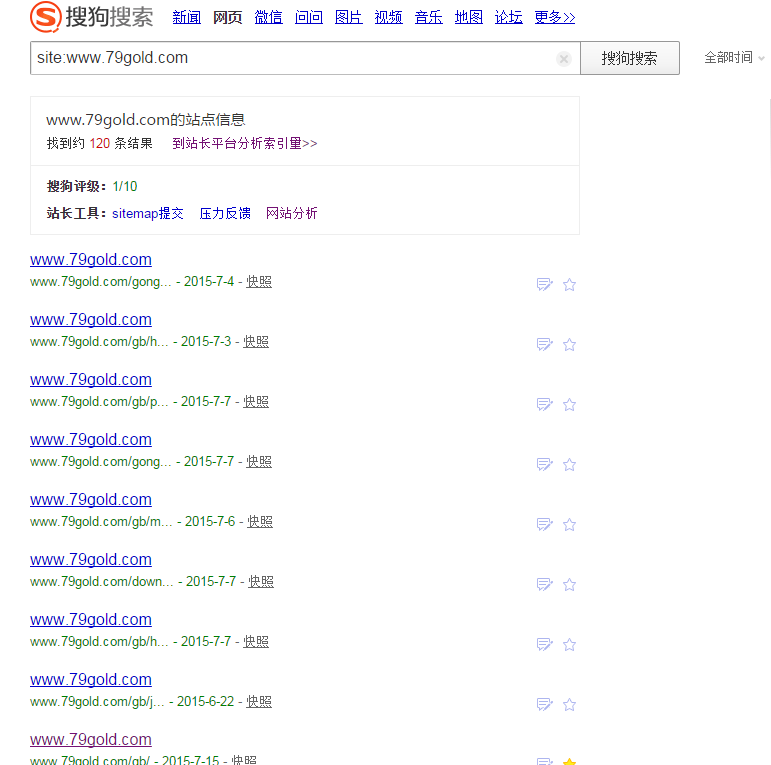
Task: Click the note icon on the 2015-7-6 result
Action: coord(545,525)
